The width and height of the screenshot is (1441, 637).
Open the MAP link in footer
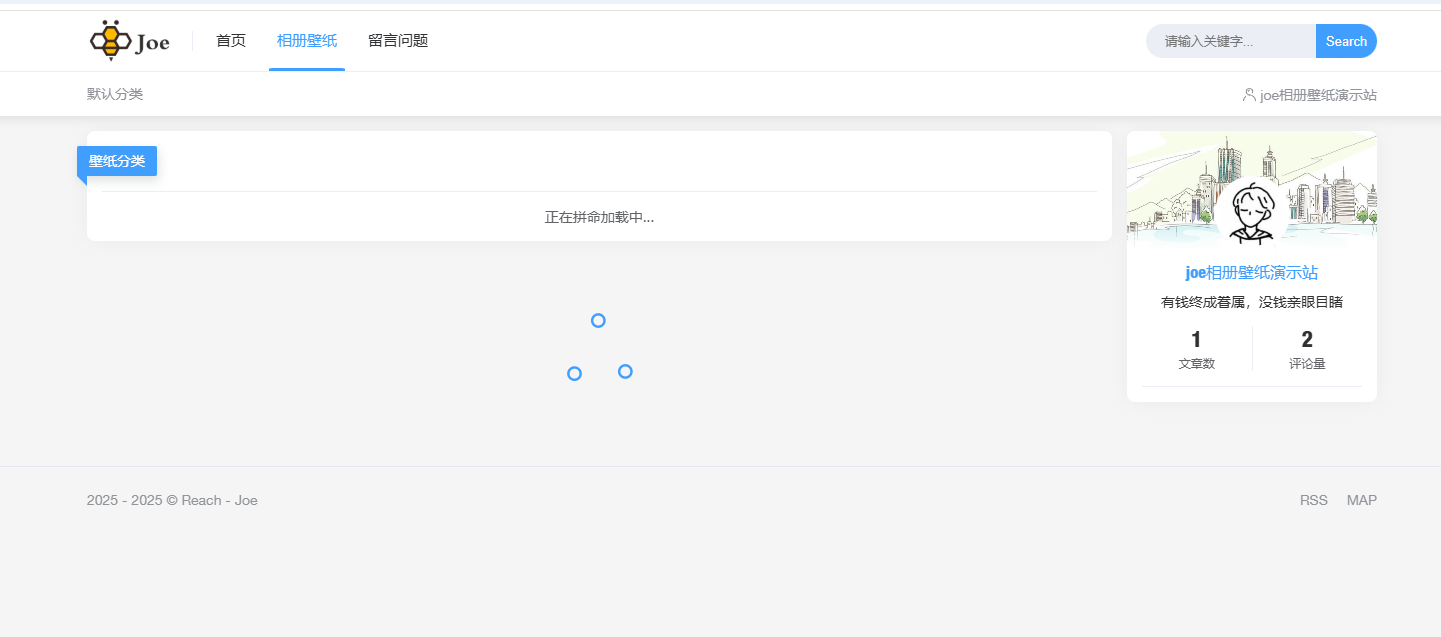coord(1361,500)
